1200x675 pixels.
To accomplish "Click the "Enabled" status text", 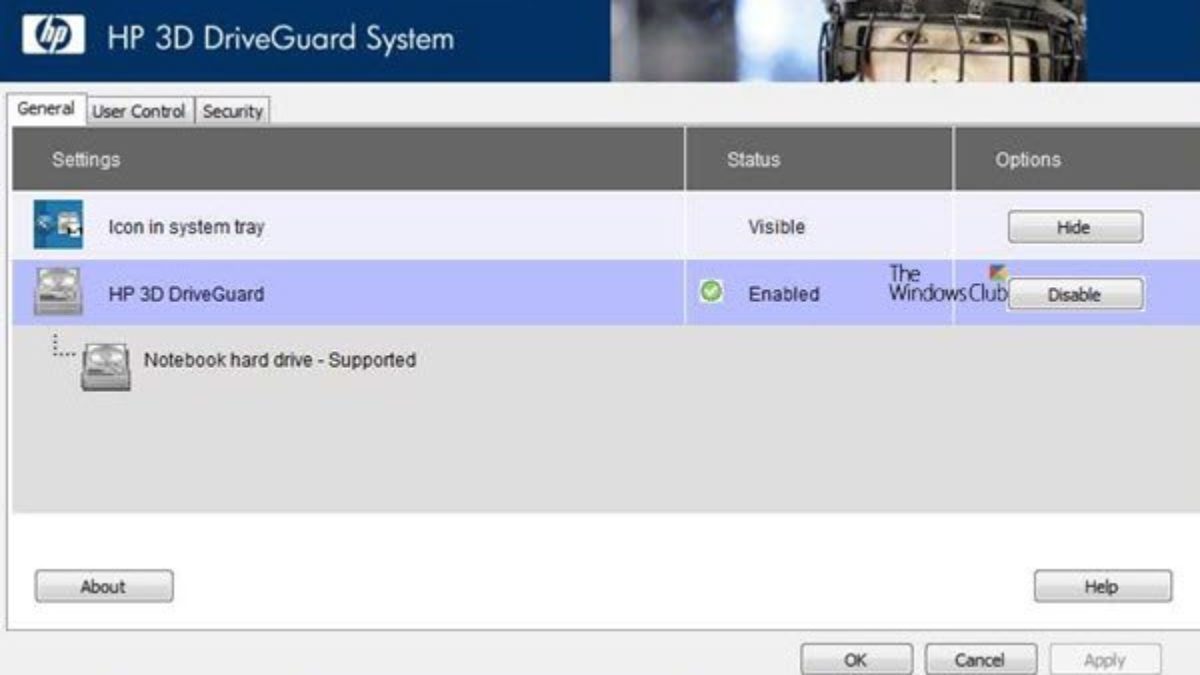I will tap(784, 294).
